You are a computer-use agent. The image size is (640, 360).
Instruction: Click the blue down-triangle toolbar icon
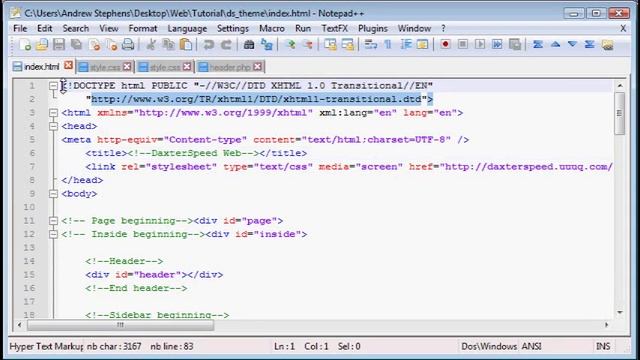(572, 44)
